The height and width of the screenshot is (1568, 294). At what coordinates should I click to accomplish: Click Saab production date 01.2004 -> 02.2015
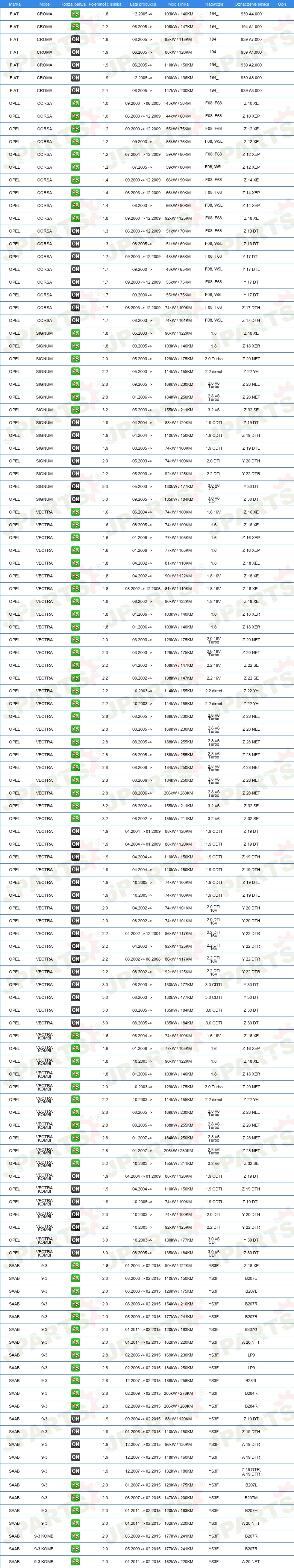click(143, 1266)
